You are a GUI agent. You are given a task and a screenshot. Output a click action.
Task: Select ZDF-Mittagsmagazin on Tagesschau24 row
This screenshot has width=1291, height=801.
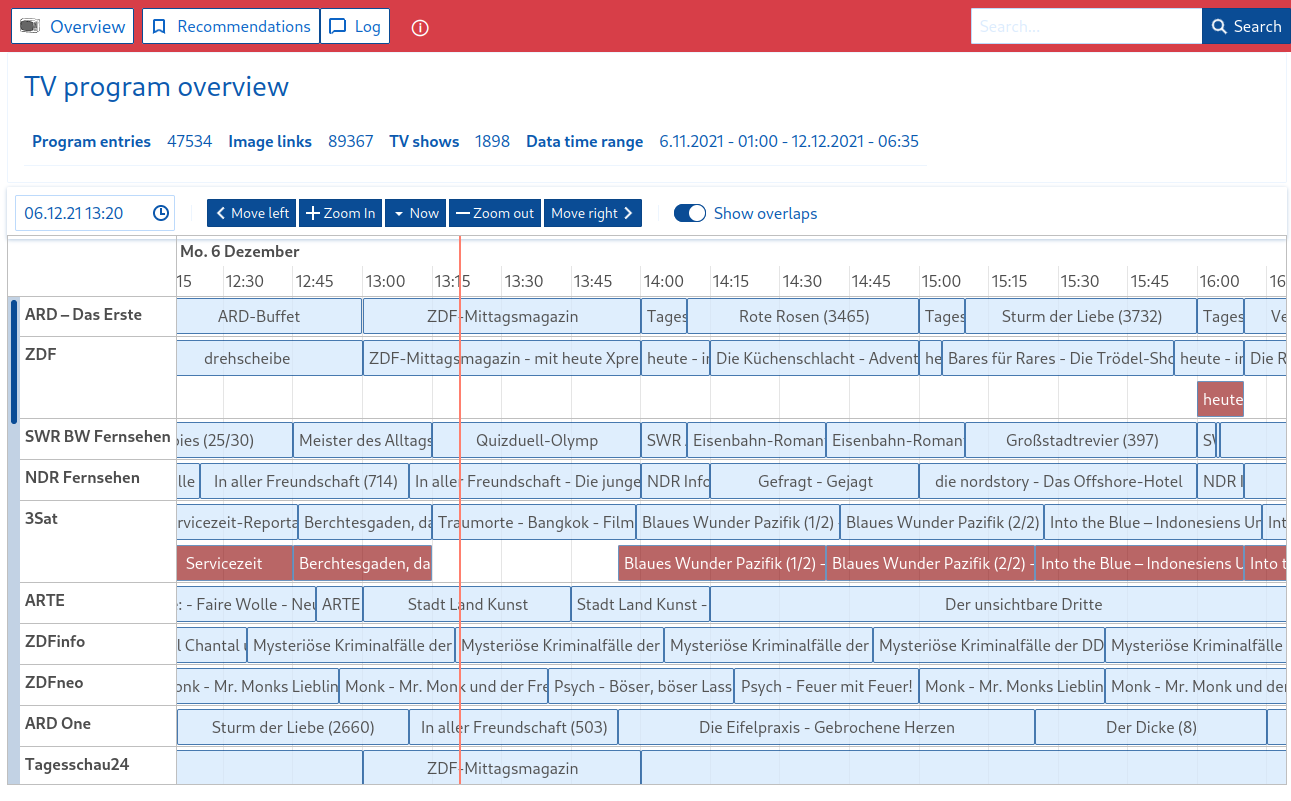point(502,768)
